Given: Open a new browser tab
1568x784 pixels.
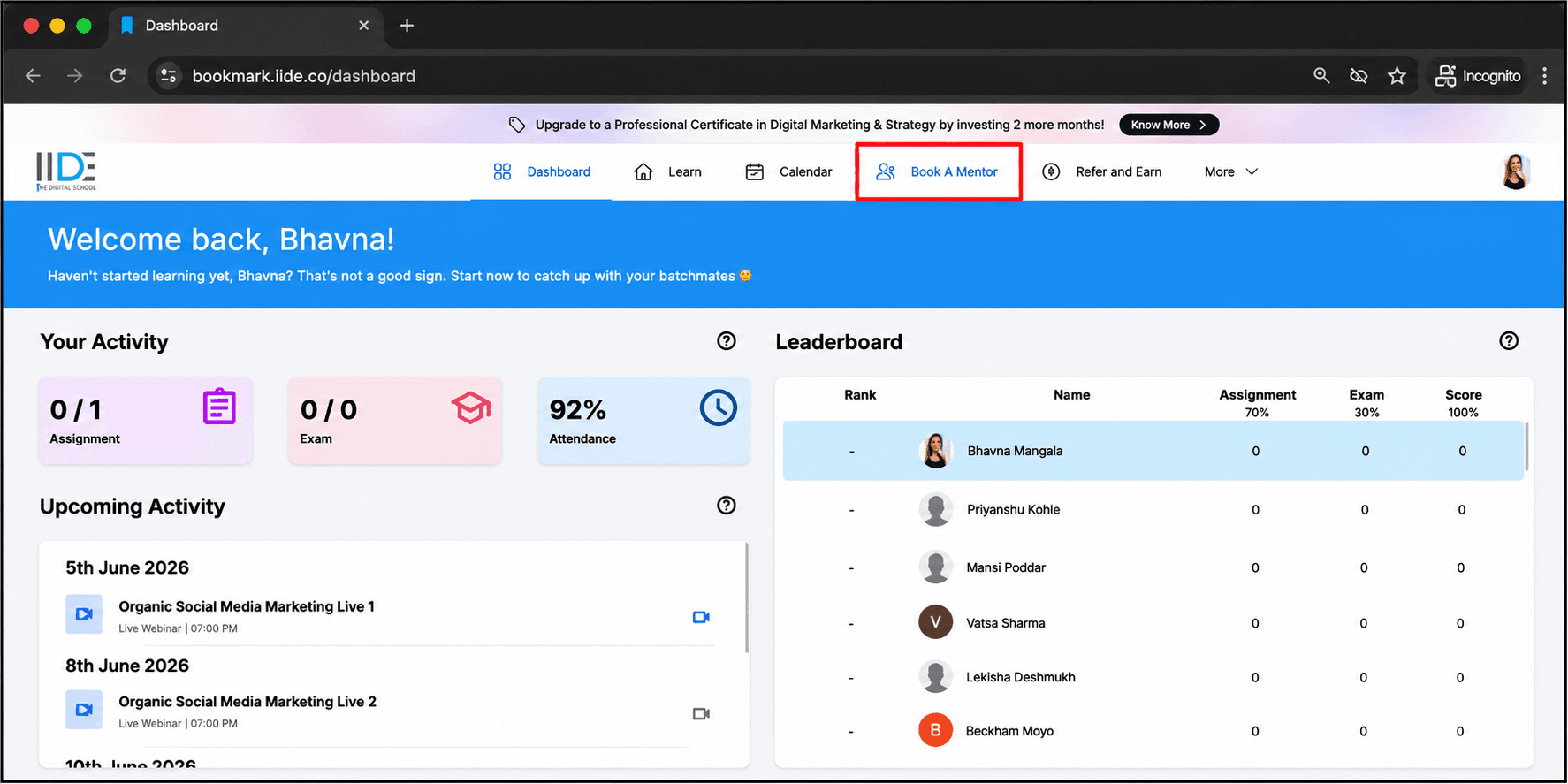Looking at the screenshot, I should click(407, 26).
